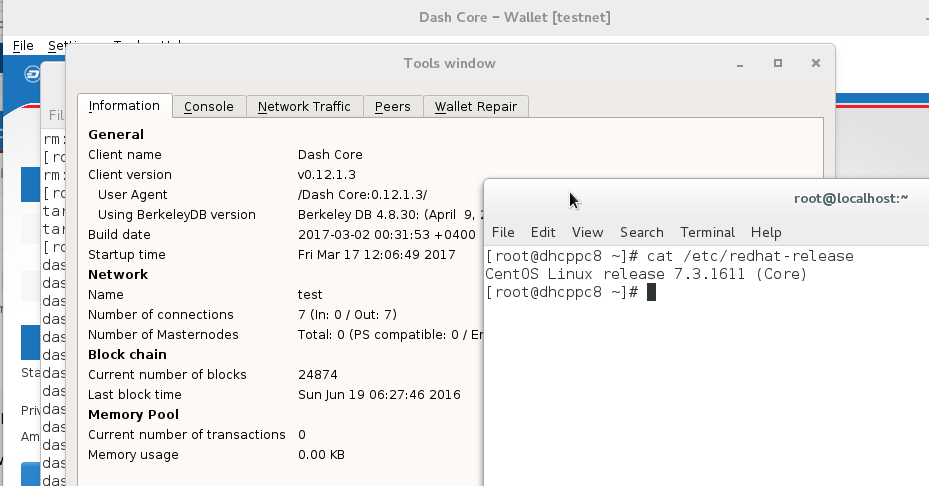Click the 'Block chain' section heading

coord(127,354)
